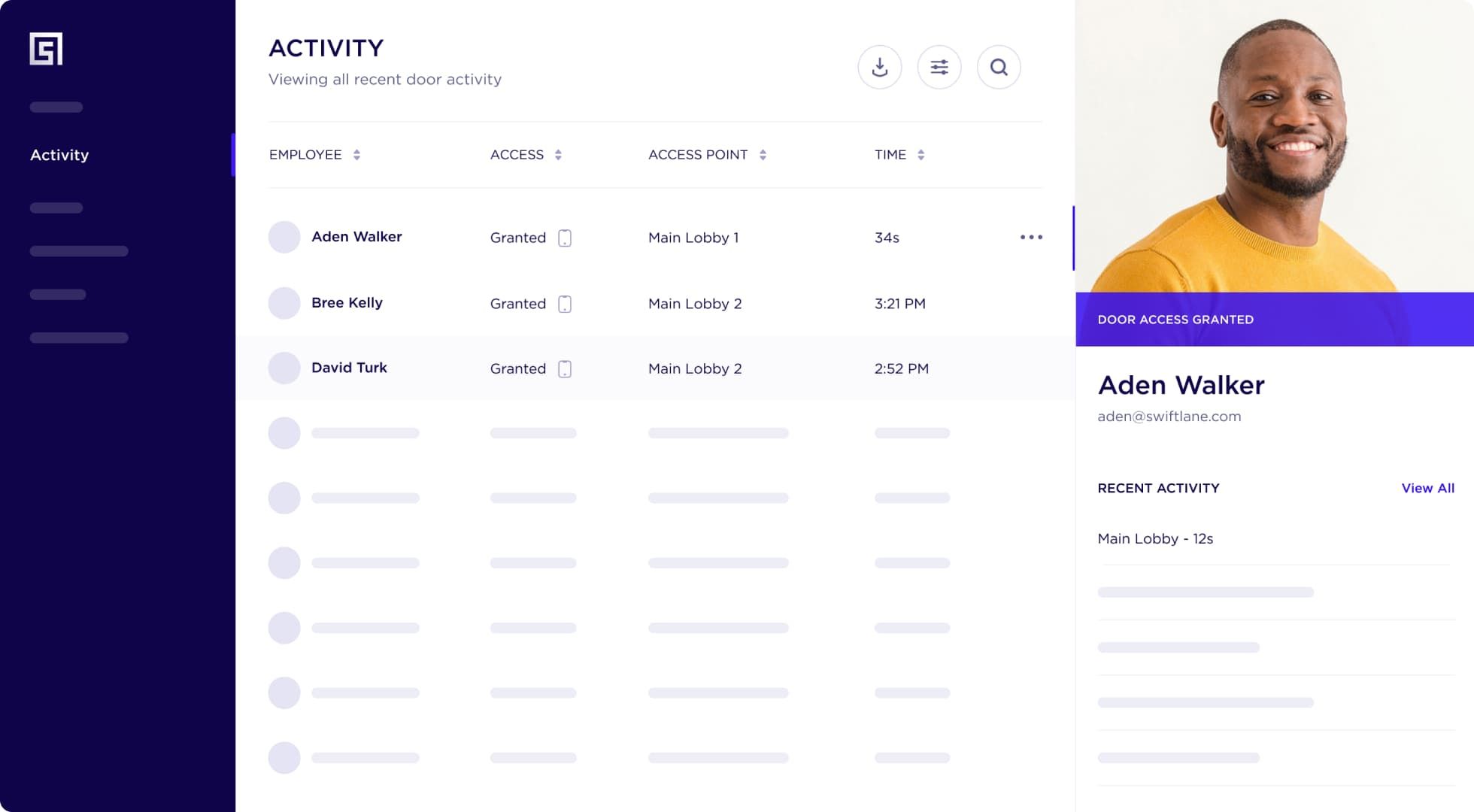Viewport: 1474px width, 812px height.
Task: Click View All recent activity link
Action: coord(1427,488)
